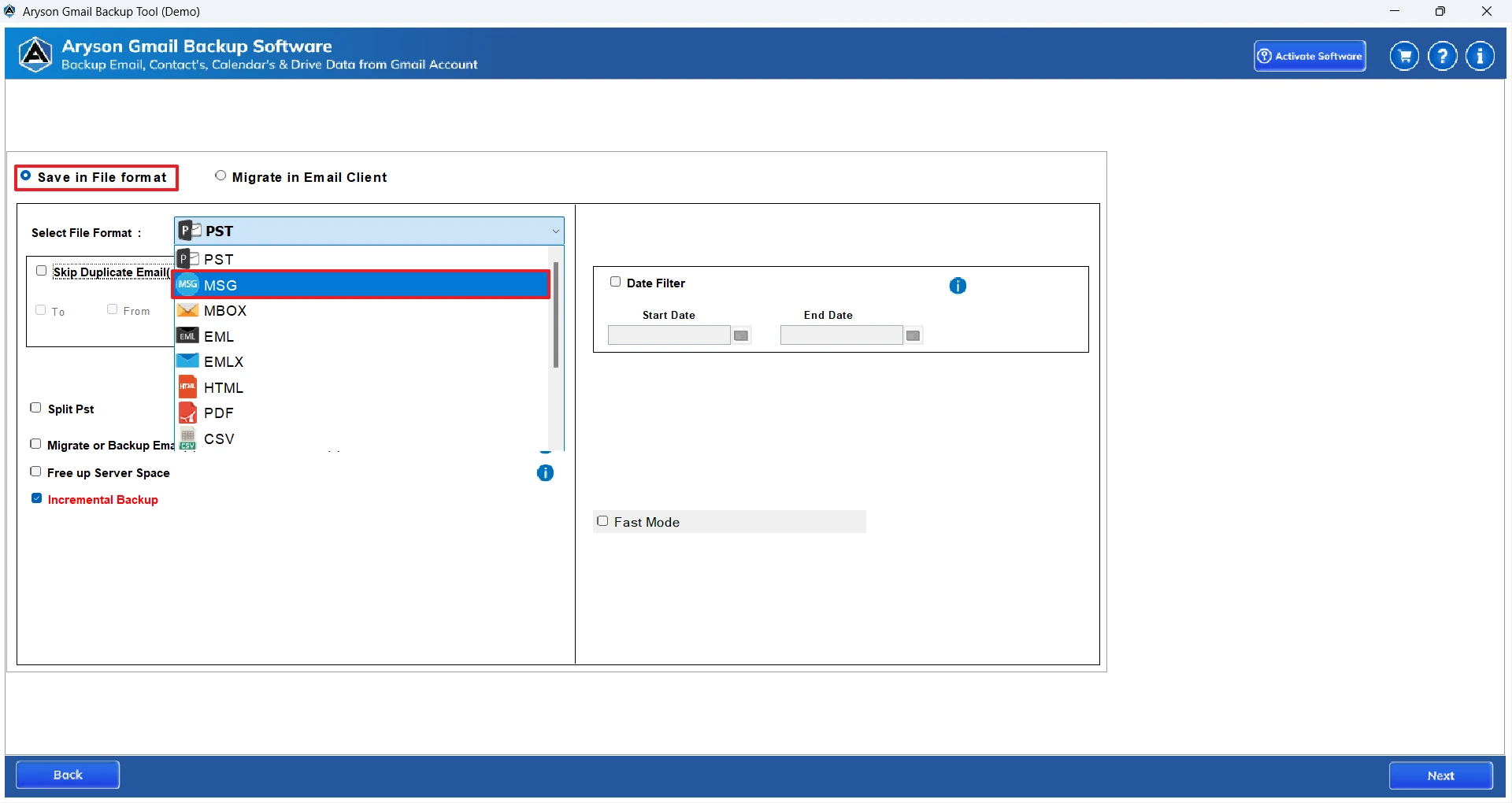Choose HTML from the format list
The height and width of the screenshot is (803, 1512).
pyautogui.click(x=361, y=387)
